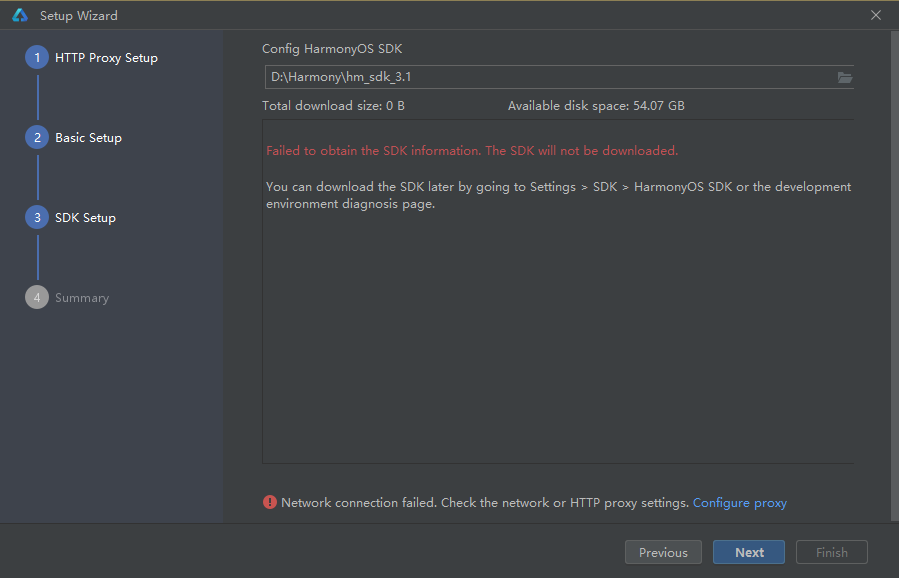This screenshot has width=899, height=578.
Task: Click the disabled Finish button
Action: click(x=831, y=552)
